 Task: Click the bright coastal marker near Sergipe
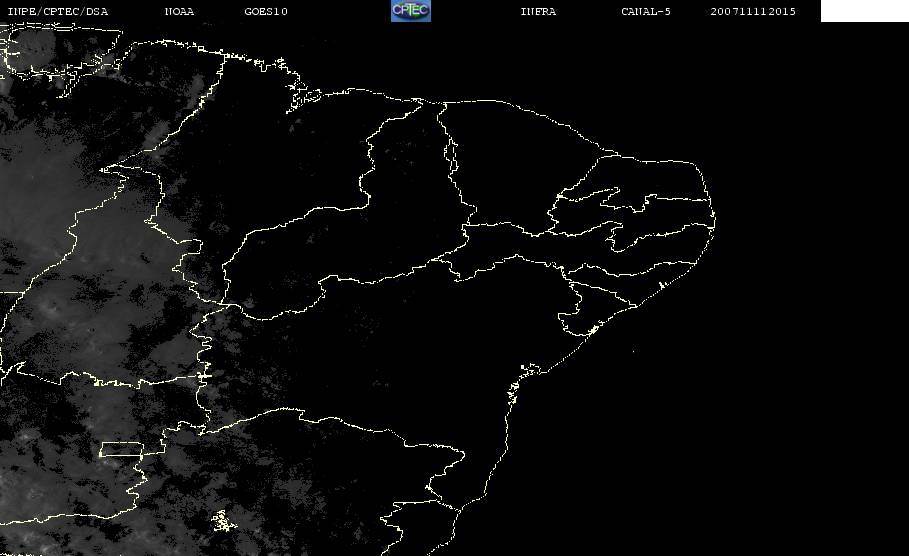594,330
